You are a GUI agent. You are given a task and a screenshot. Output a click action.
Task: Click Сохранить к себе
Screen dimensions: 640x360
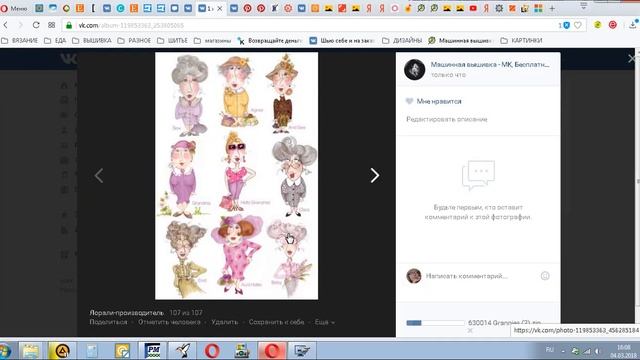[276, 322]
